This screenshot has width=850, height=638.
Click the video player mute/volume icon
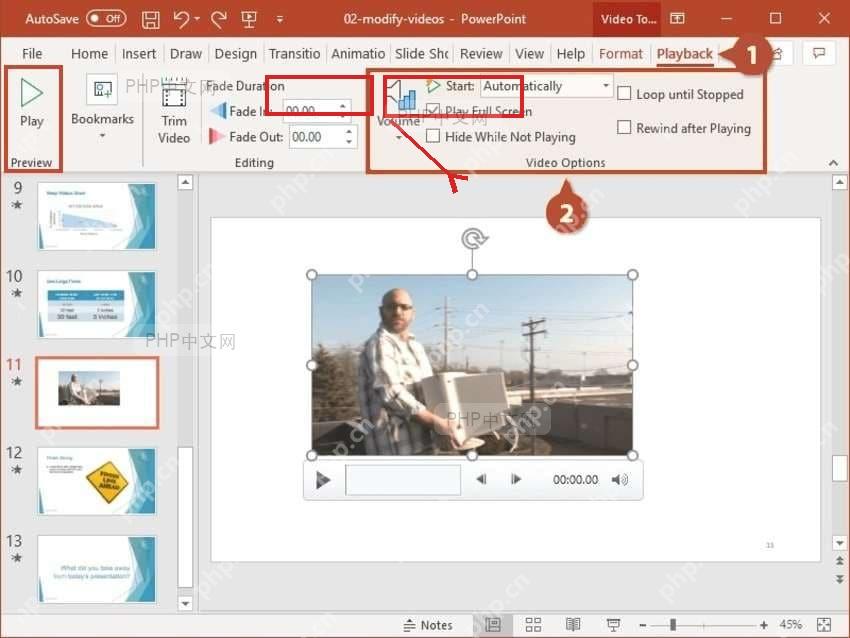[619, 480]
